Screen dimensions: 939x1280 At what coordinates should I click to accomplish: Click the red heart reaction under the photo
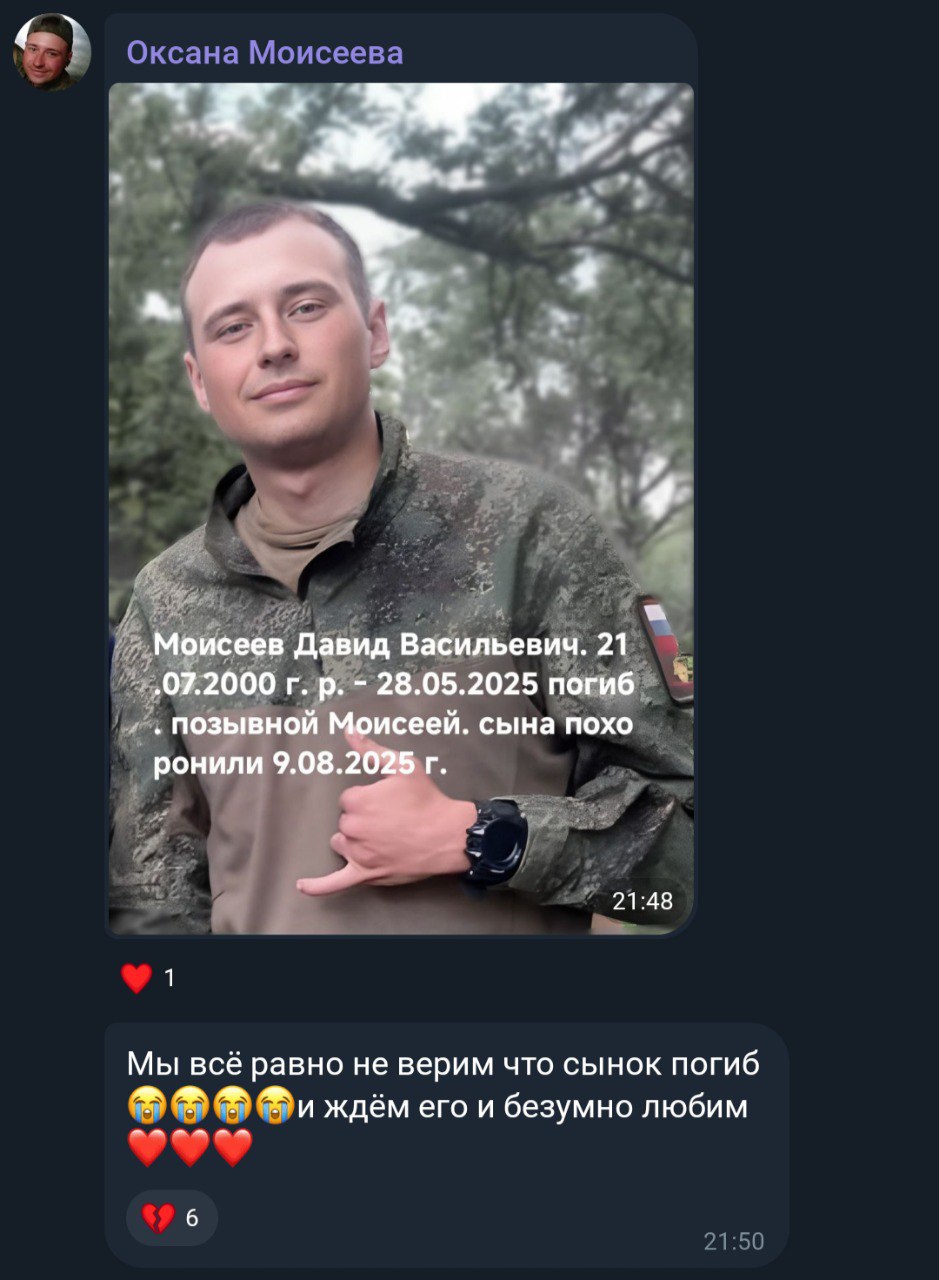point(136,978)
